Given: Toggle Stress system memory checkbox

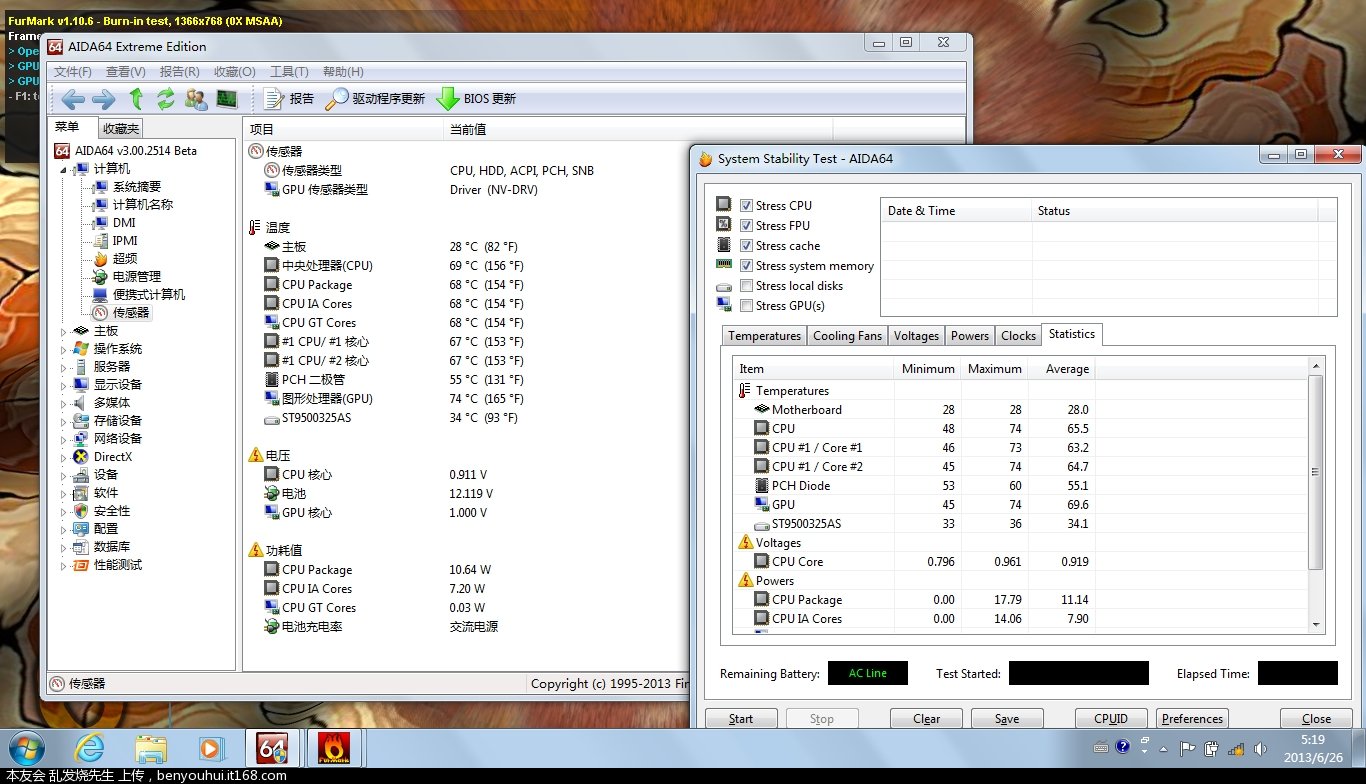Looking at the screenshot, I should pyautogui.click(x=746, y=266).
